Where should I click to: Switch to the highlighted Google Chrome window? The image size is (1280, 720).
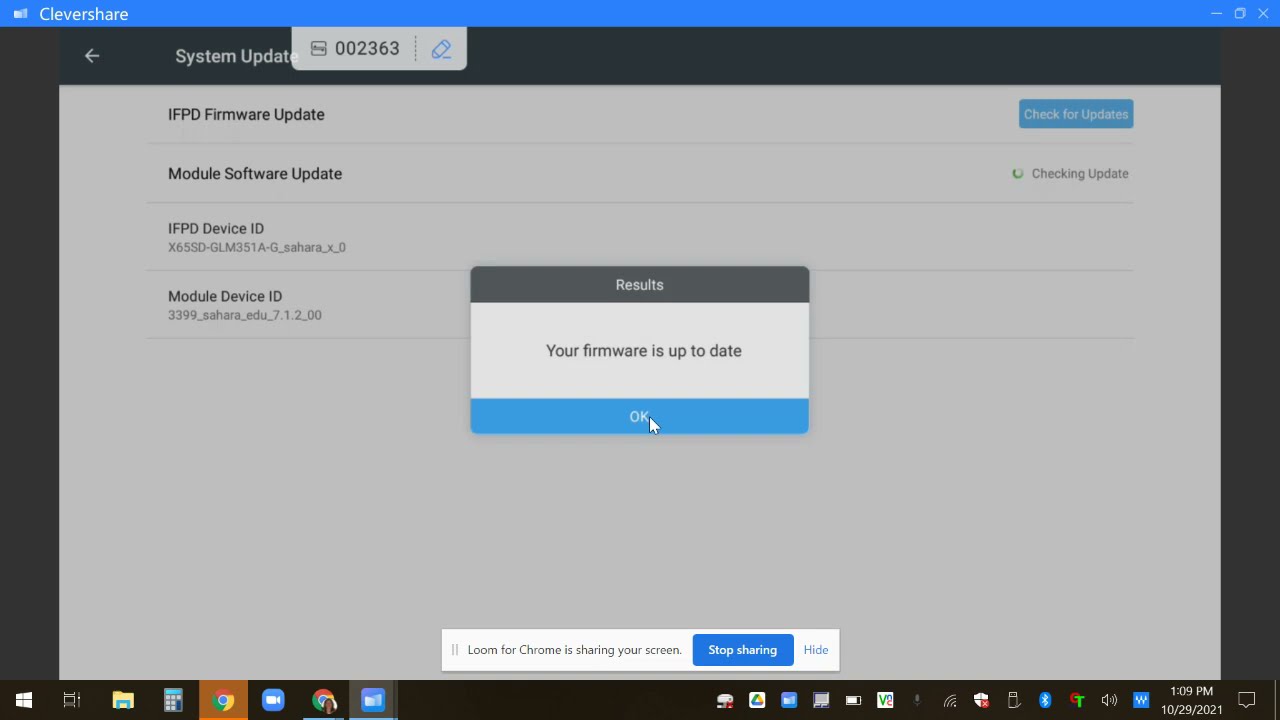coord(223,700)
